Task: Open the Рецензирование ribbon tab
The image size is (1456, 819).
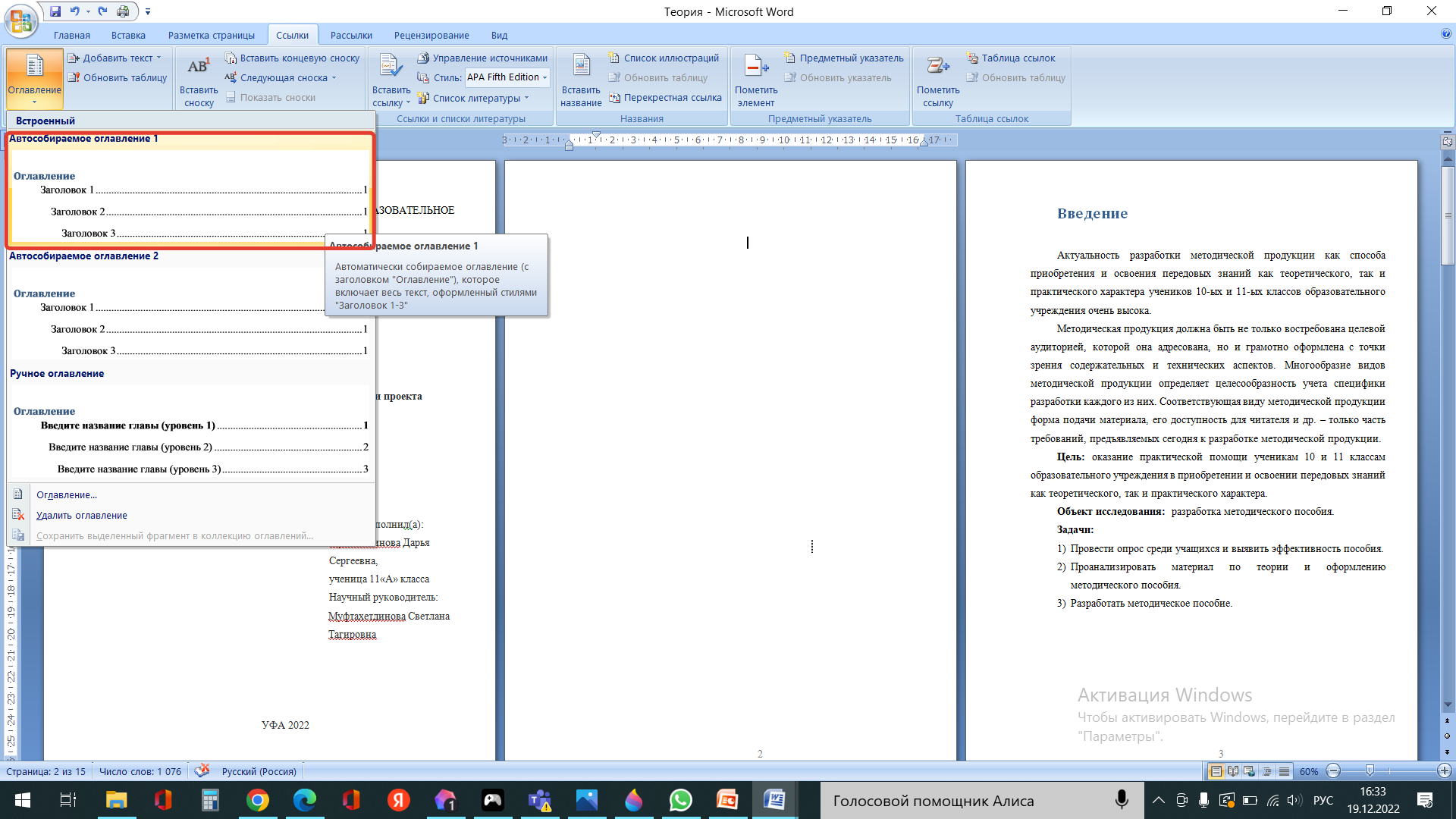Action: coord(431,35)
